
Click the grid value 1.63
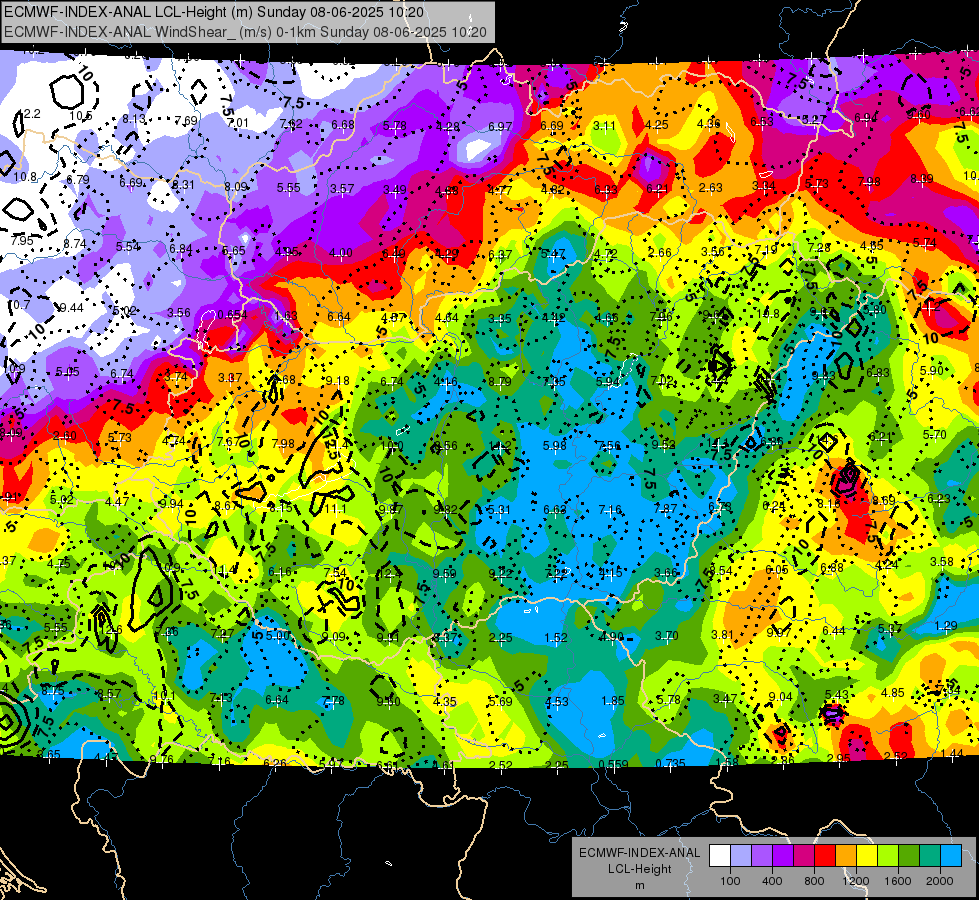click(286, 315)
